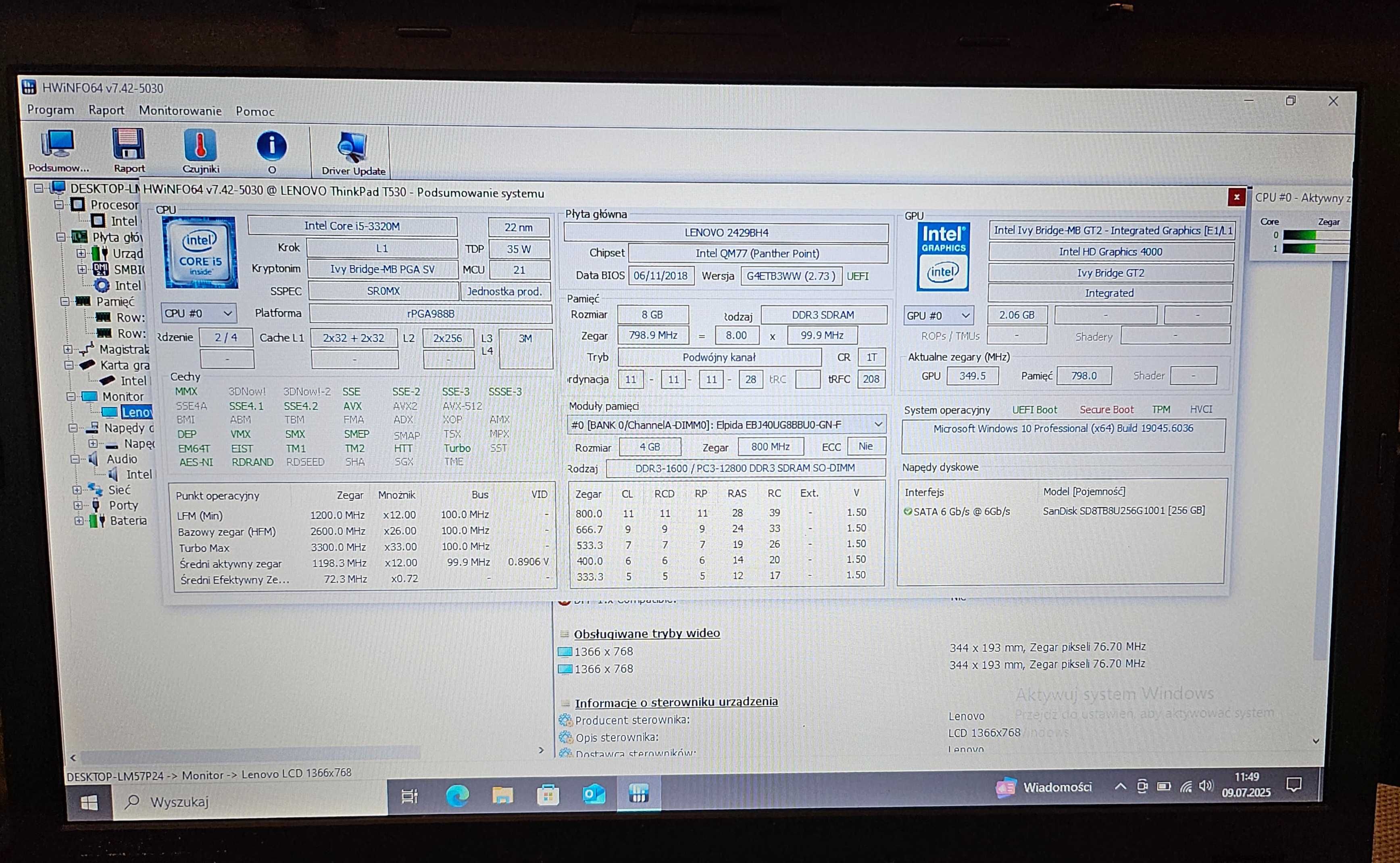Viewport: 1400px width, 863px height.
Task: Click the Intel Graphics logo image
Action: (943, 257)
